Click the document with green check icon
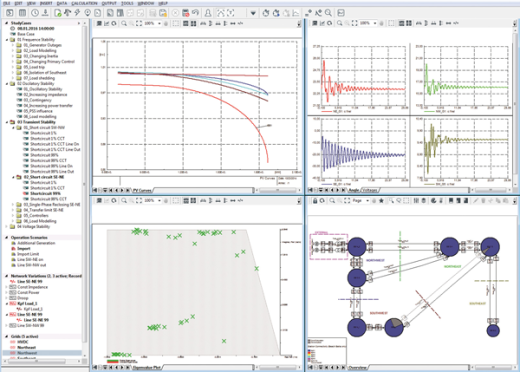 (x=58, y=13)
